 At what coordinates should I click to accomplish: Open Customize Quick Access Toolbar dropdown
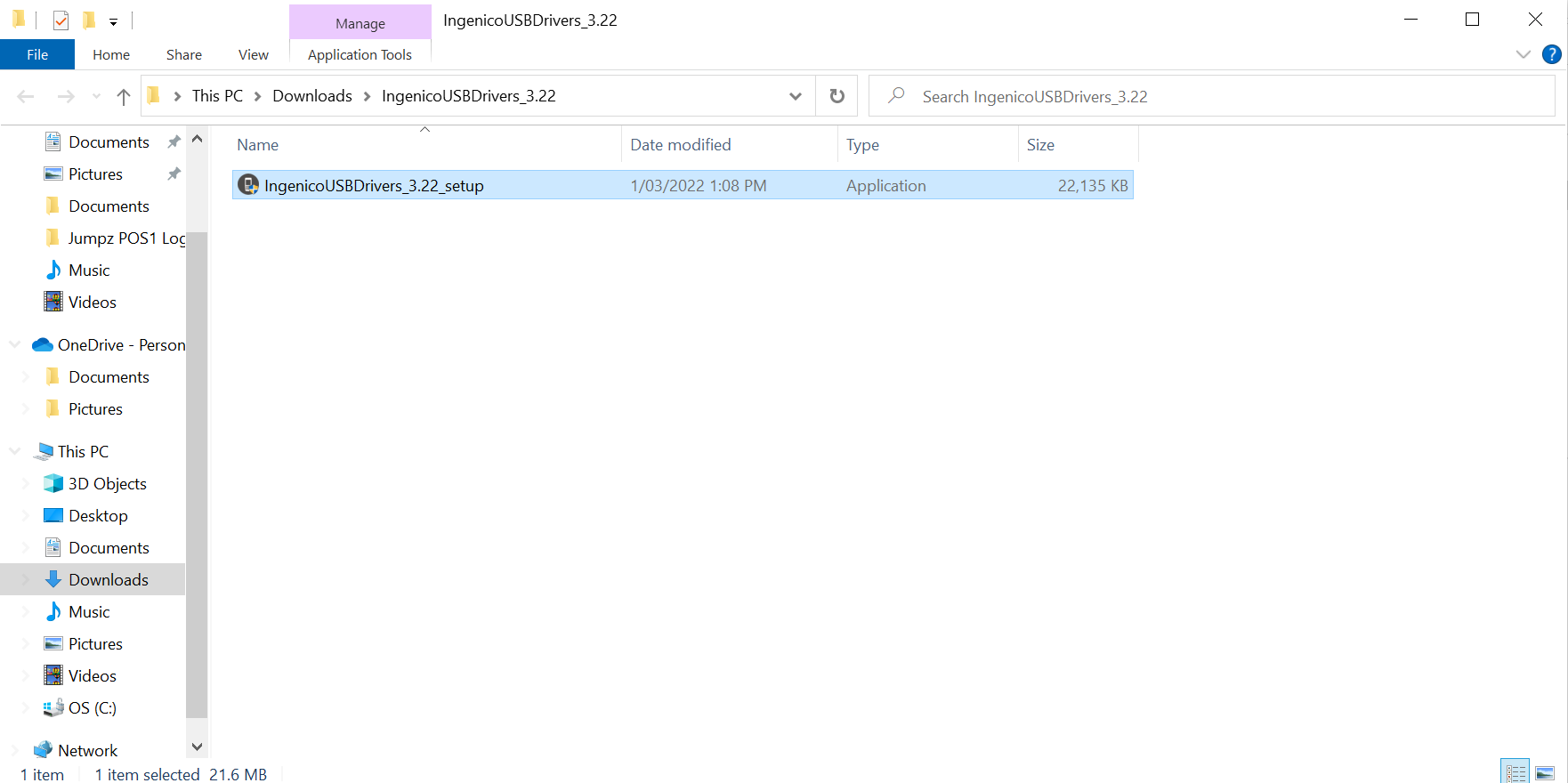point(113,21)
